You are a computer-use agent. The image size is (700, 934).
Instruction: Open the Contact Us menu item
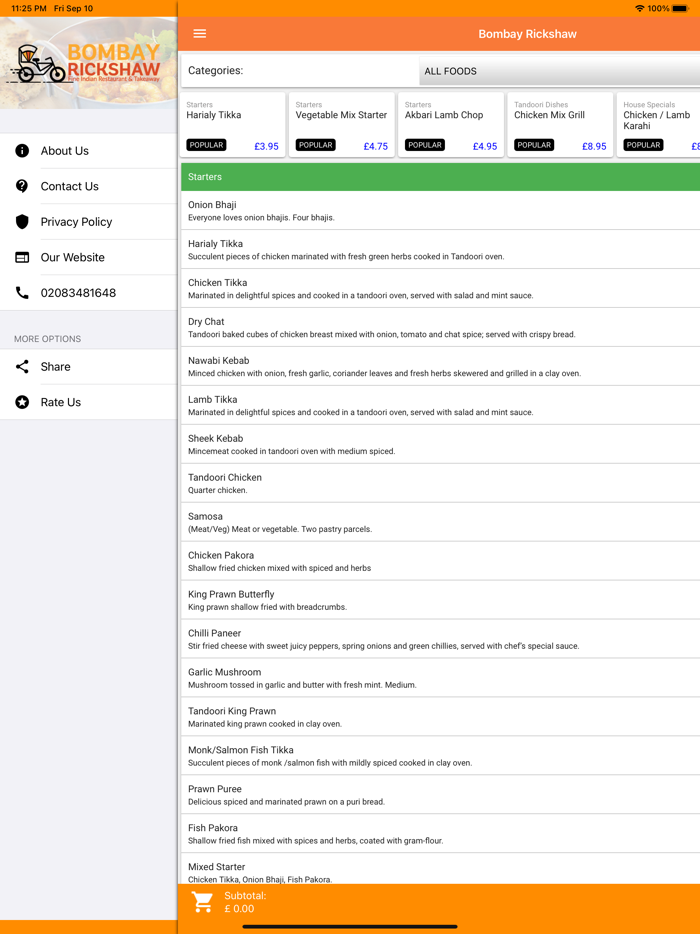89,186
